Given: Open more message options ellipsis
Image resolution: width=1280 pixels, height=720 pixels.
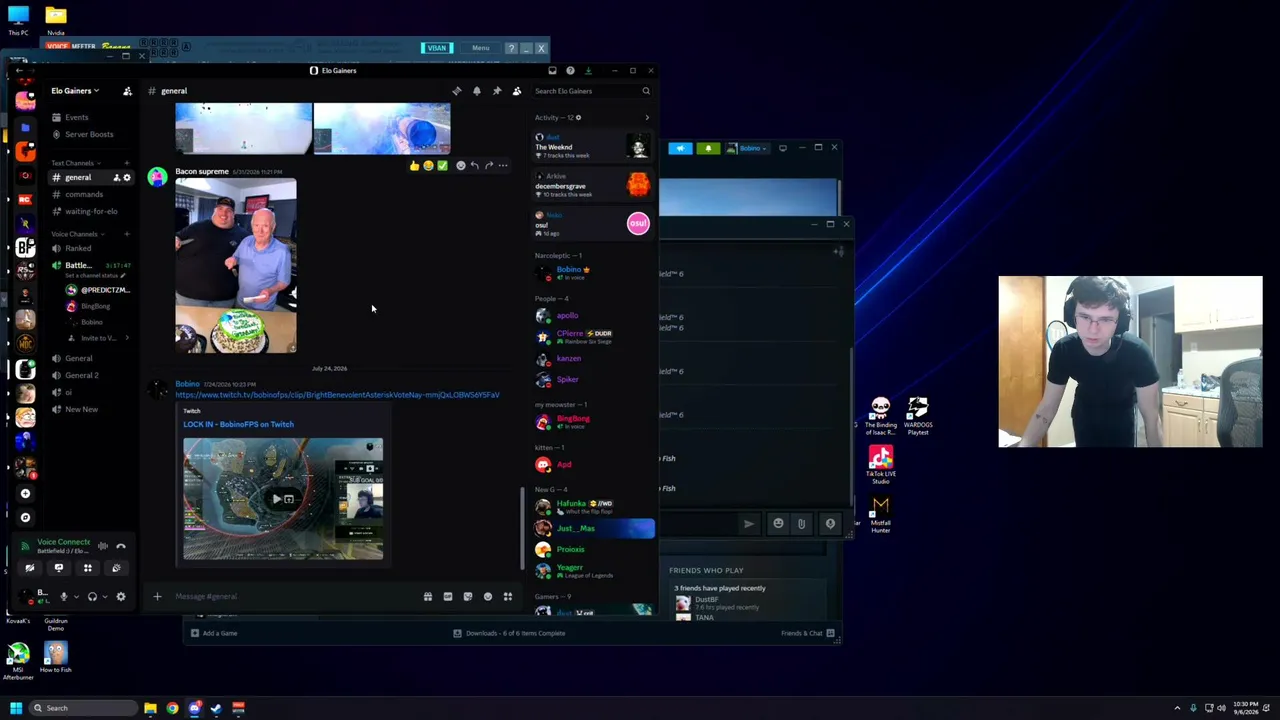Looking at the screenshot, I should (x=503, y=166).
